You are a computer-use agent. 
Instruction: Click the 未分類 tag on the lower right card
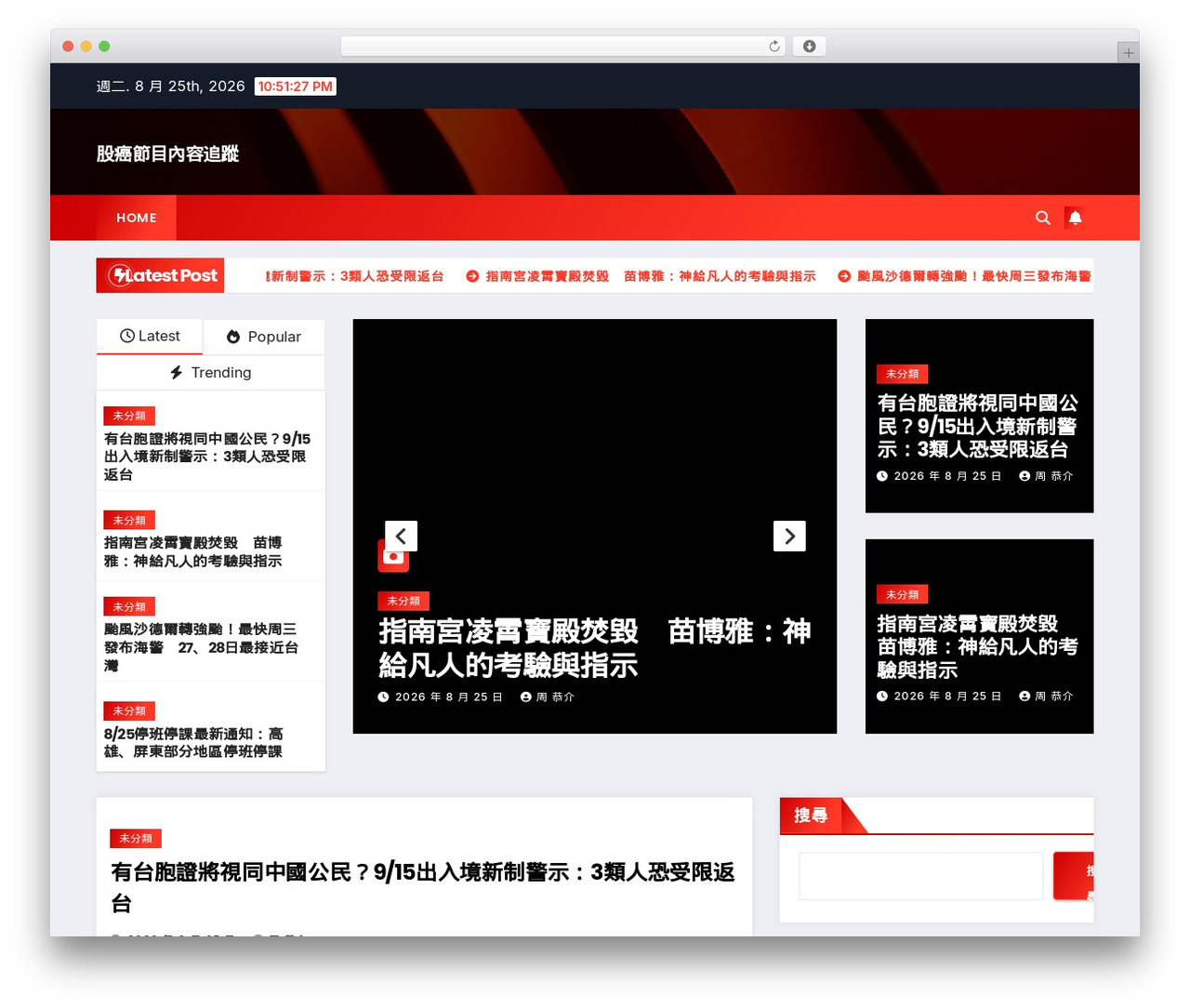[902, 594]
